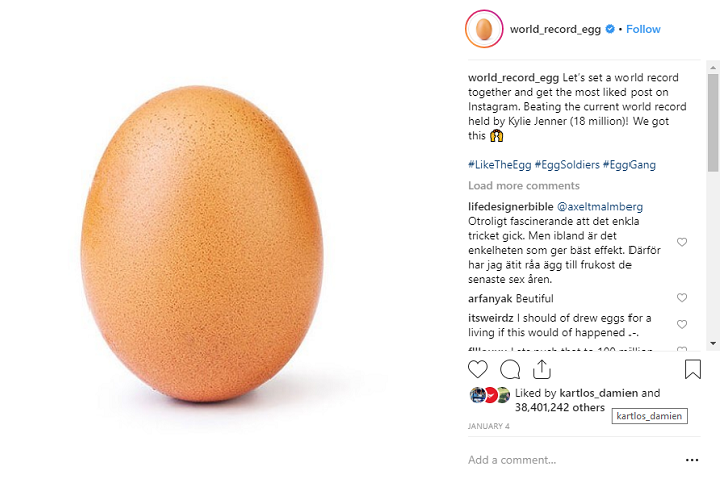Open the kartlos_damien profile link
The image size is (720, 480).
tap(598, 393)
